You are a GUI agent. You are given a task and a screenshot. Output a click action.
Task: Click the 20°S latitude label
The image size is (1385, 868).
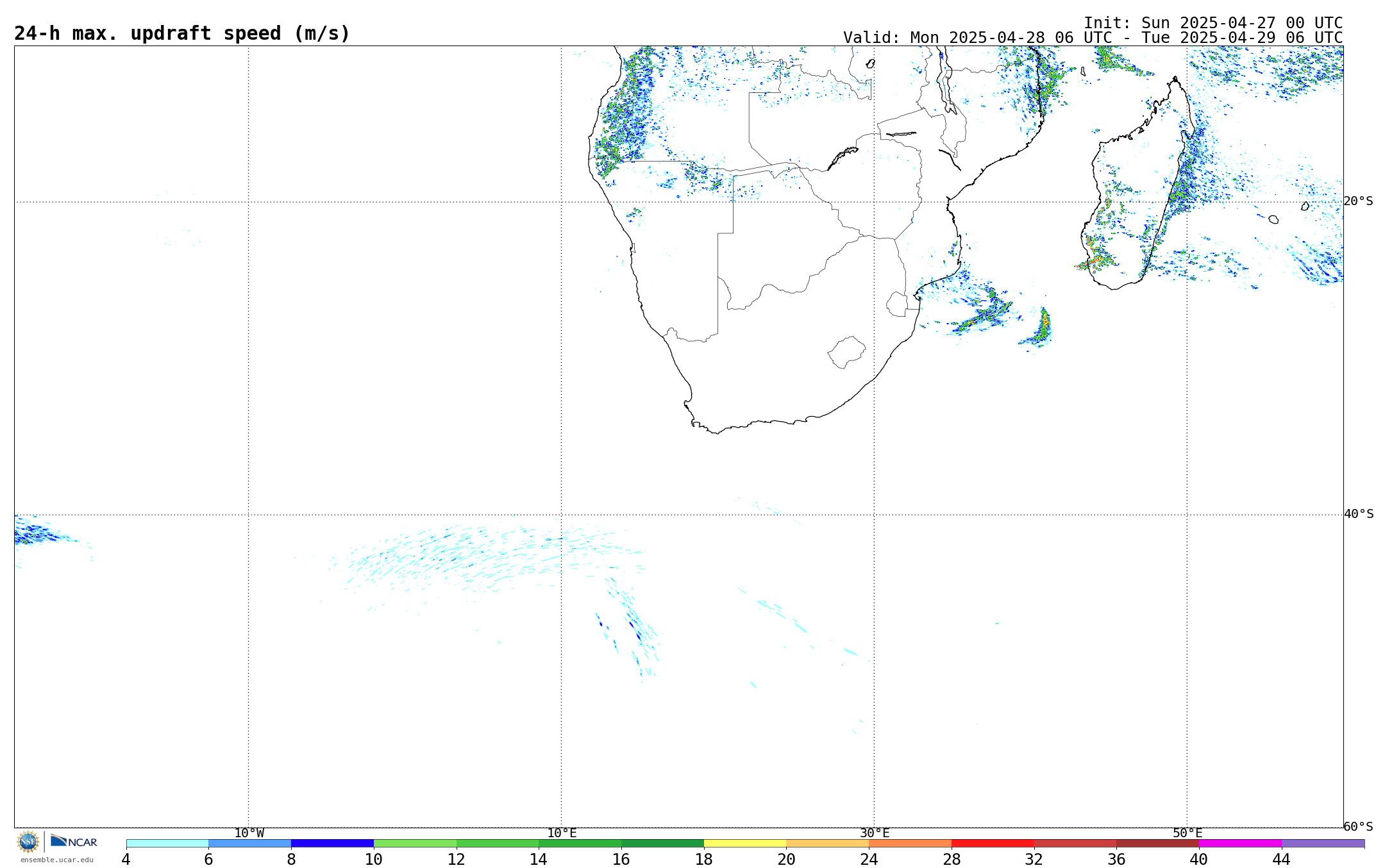pyautogui.click(x=1358, y=201)
